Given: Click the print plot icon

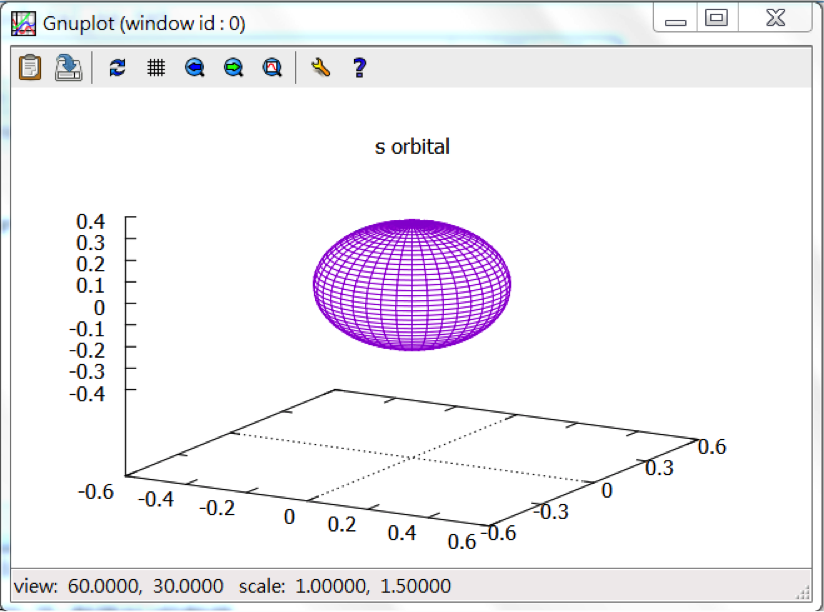Looking at the screenshot, I should click(68, 67).
